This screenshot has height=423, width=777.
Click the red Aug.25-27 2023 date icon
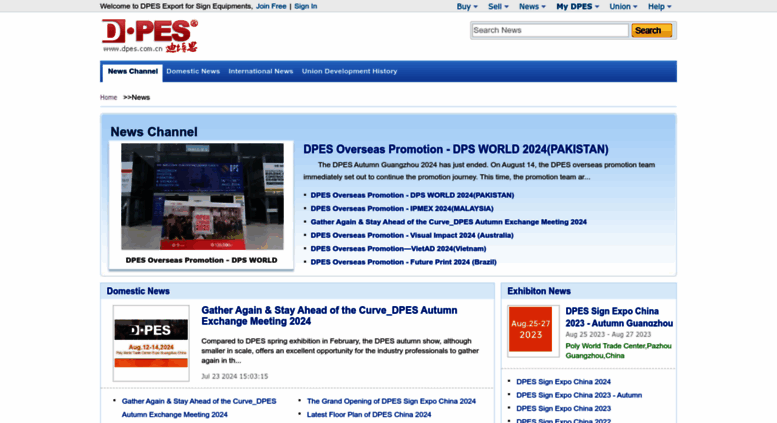click(531, 329)
